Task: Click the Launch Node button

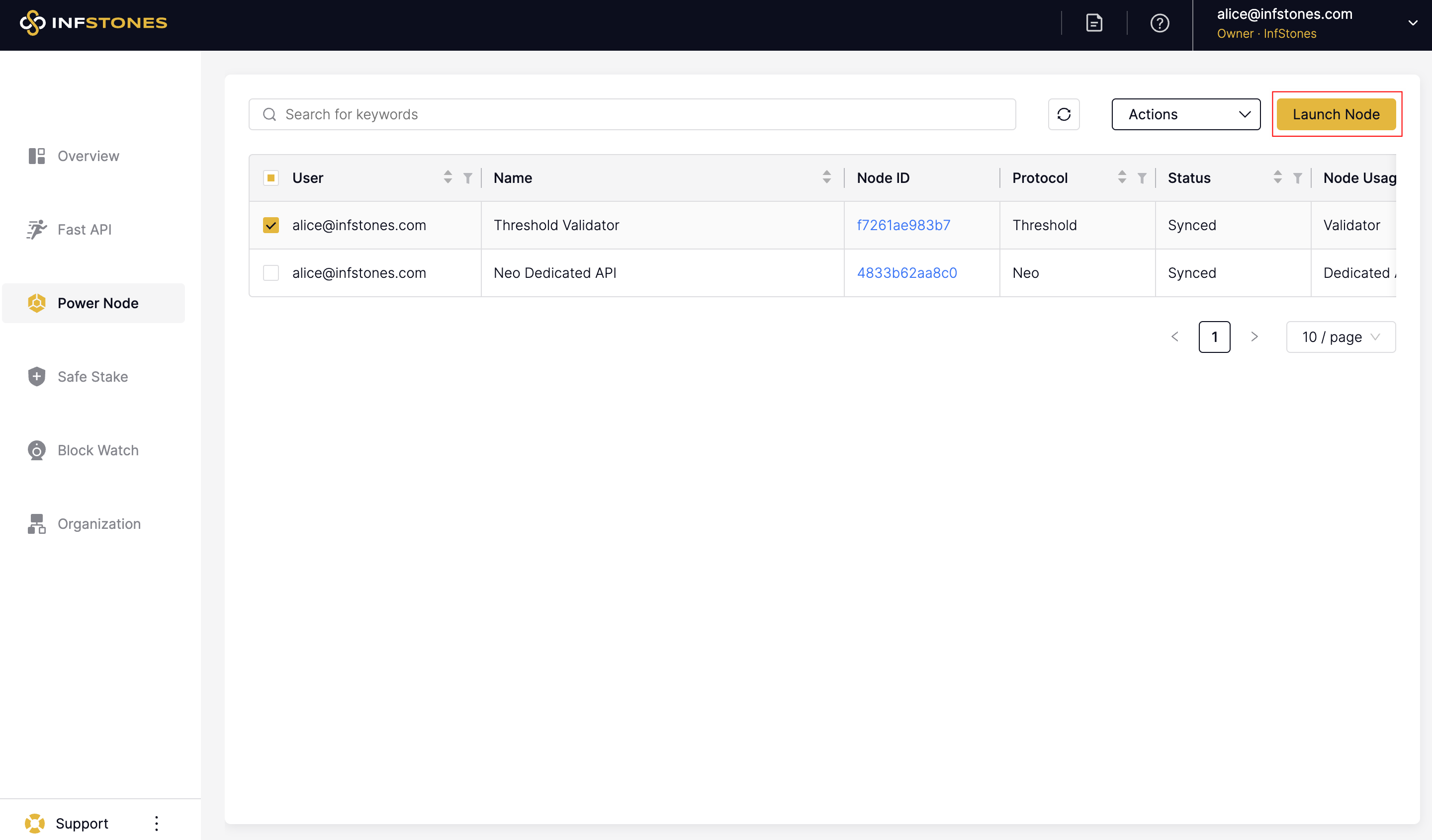Action: tap(1336, 114)
